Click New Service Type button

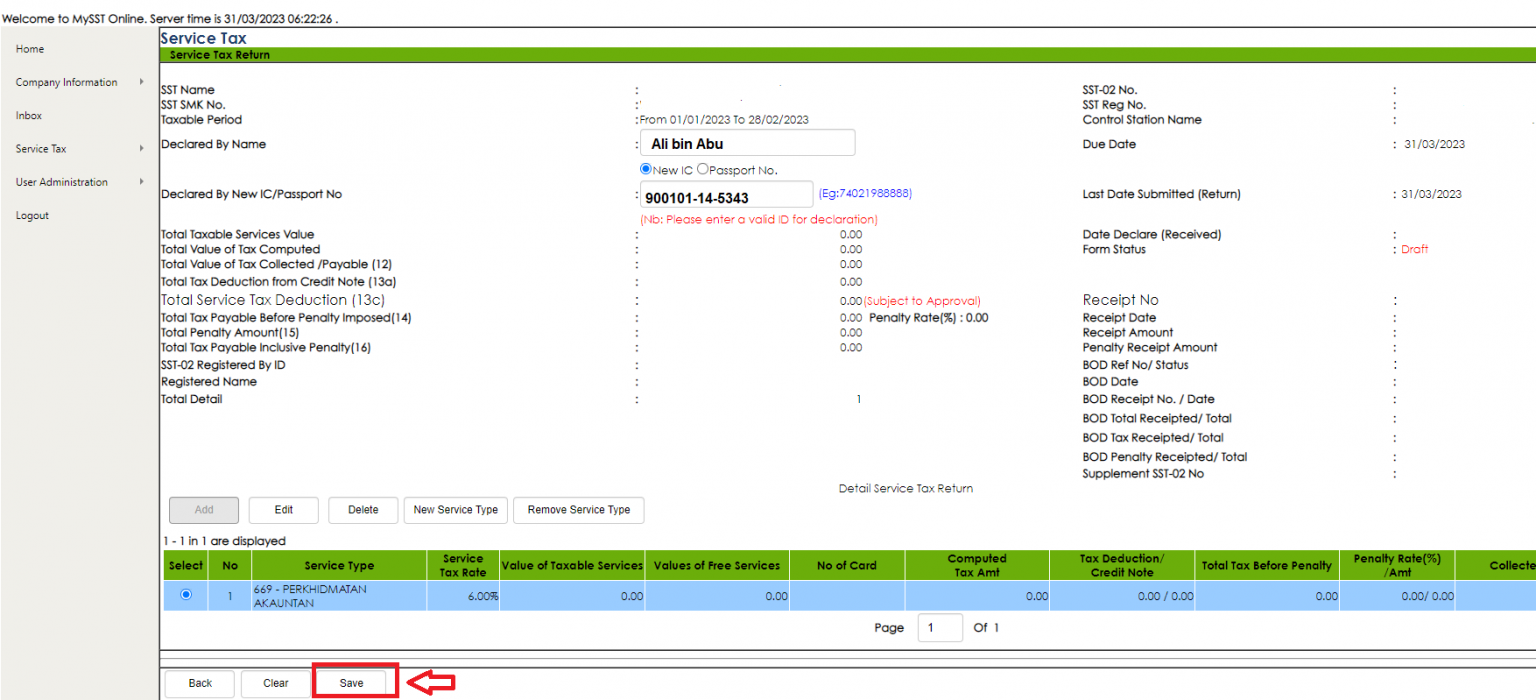coord(456,510)
